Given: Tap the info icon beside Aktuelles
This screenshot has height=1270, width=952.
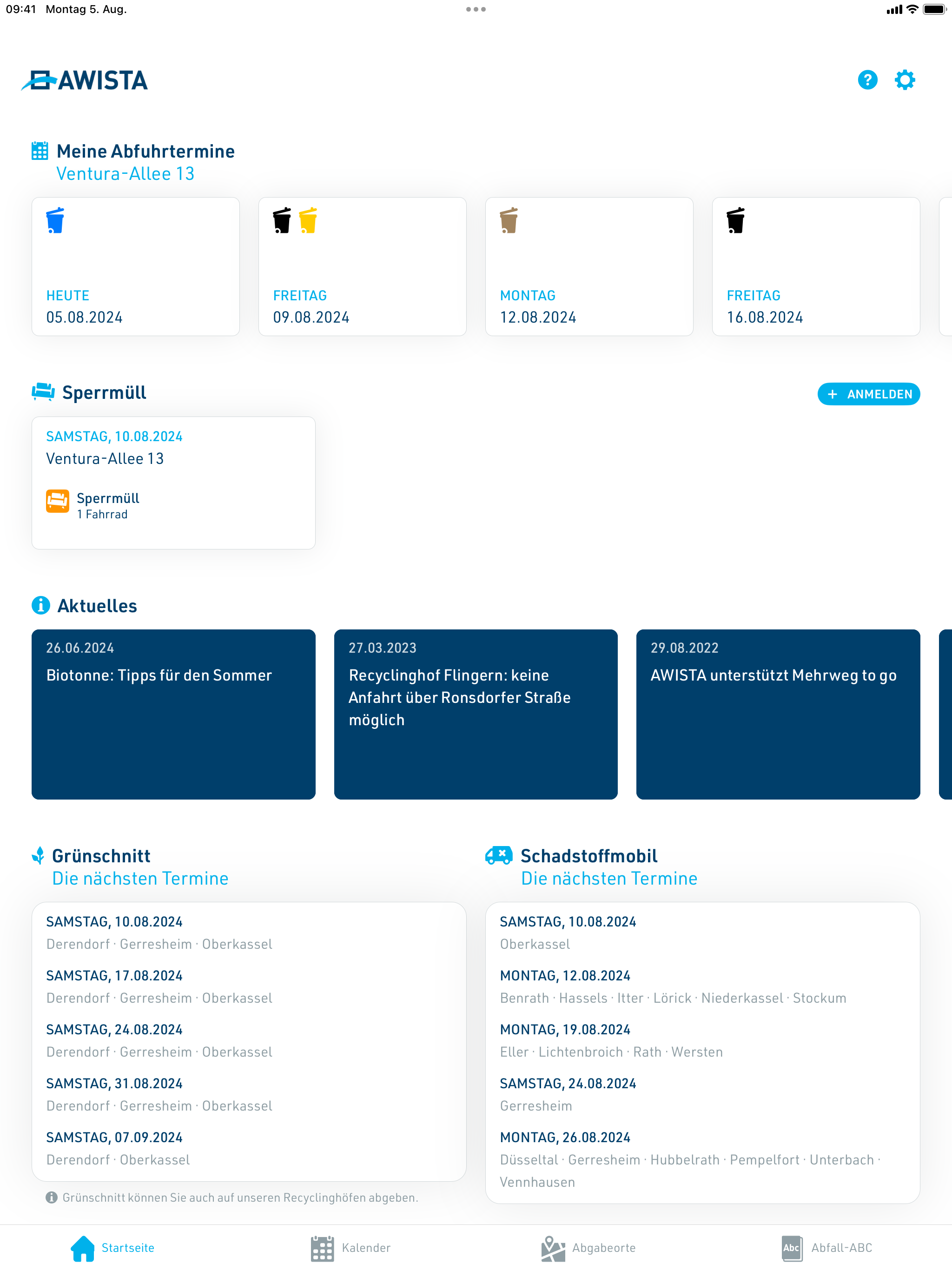Looking at the screenshot, I should 41,605.
